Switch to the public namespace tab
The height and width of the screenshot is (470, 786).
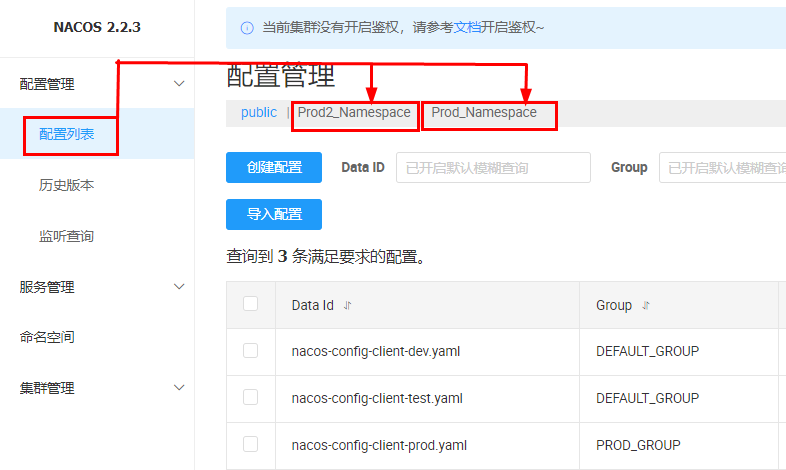(259, 112)
